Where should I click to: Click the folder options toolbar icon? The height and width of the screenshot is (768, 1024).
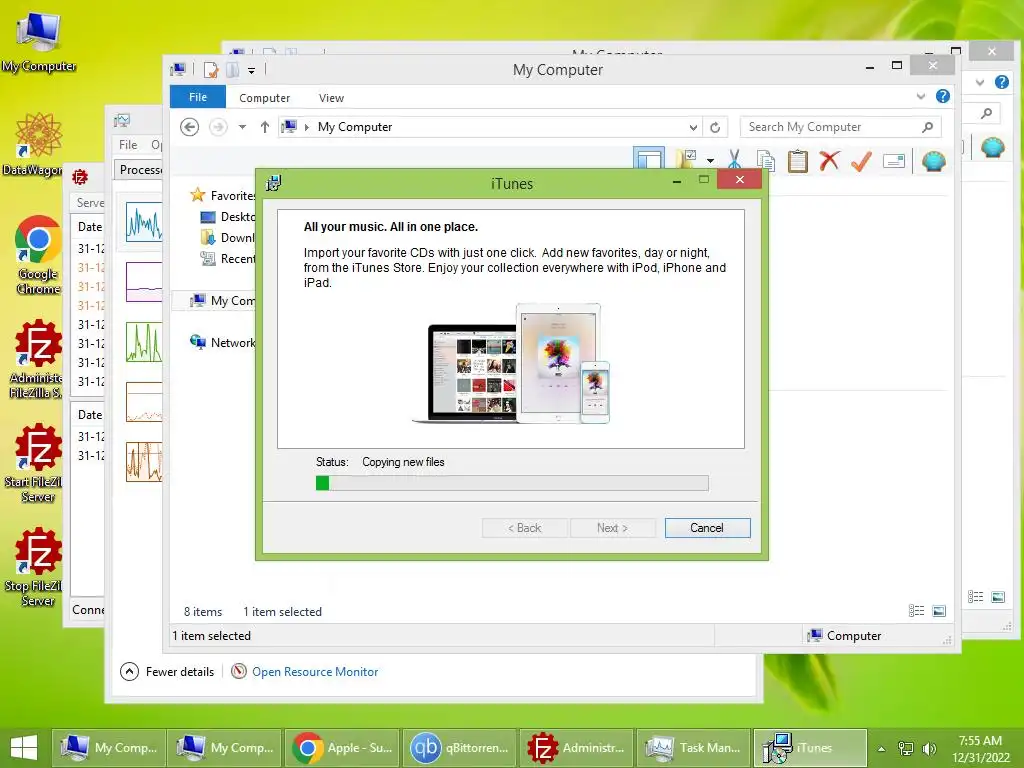(x=686, y=159)
